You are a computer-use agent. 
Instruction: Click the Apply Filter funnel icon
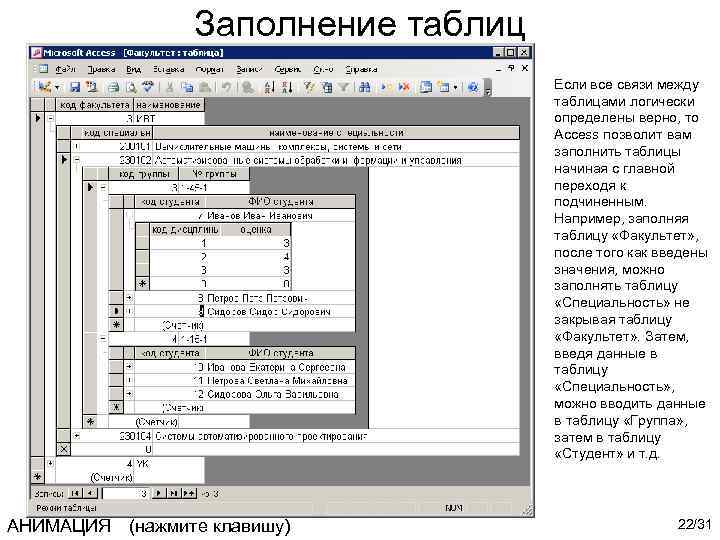[x=343, y=87]
